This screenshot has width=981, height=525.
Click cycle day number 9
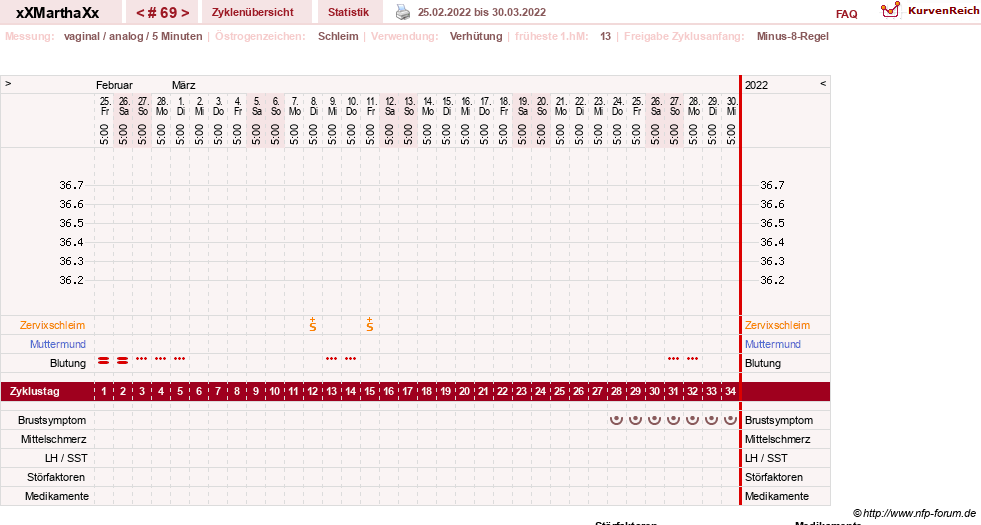(x=256, y=391)
